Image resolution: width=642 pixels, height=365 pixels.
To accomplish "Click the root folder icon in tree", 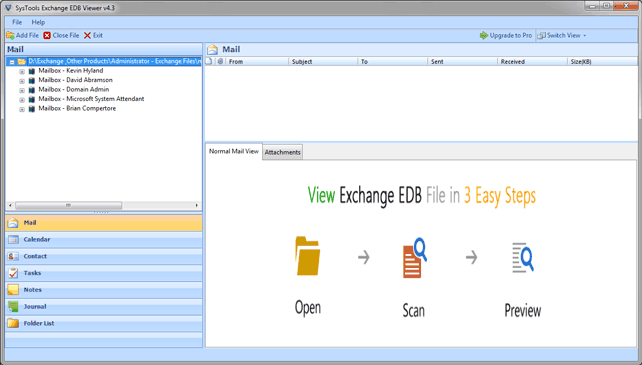I will pyautogui.click(x=22, y=61).
